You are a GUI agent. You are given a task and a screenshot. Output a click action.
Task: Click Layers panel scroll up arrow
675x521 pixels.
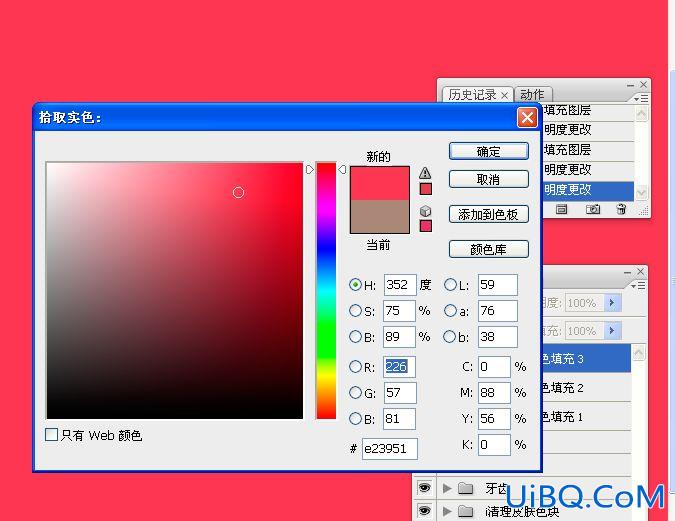pyautogui.click(x=638, y=353)
